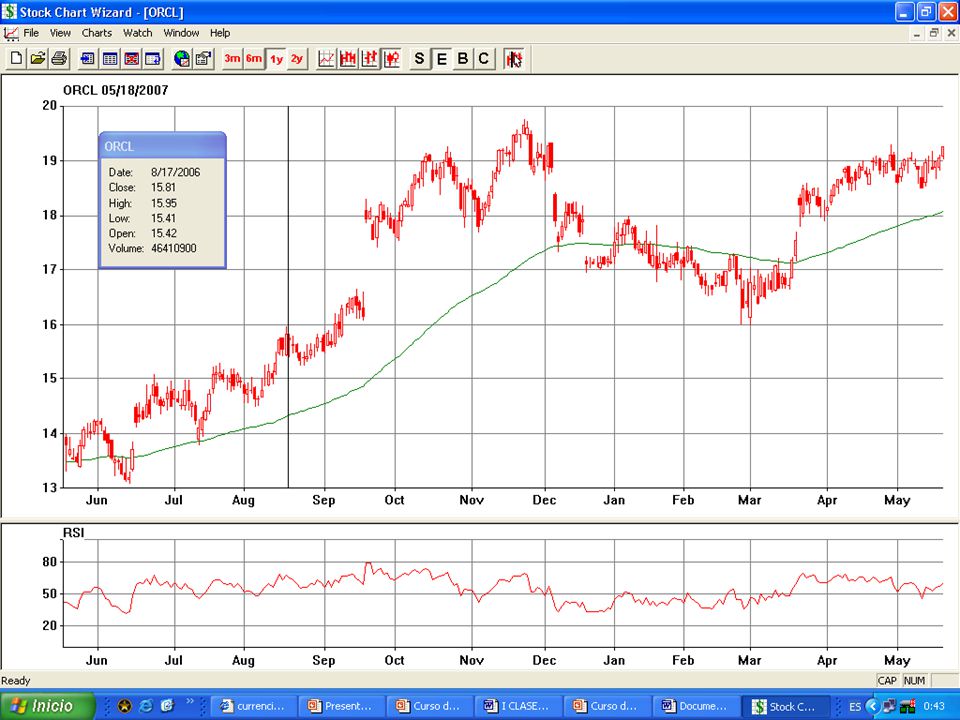Open a file with the folder icon

pyautogui.click(x=38, y=59)
